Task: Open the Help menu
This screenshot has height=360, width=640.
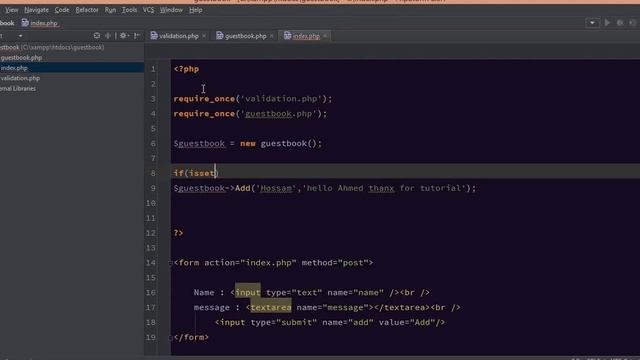Action: tap(196, 10)
